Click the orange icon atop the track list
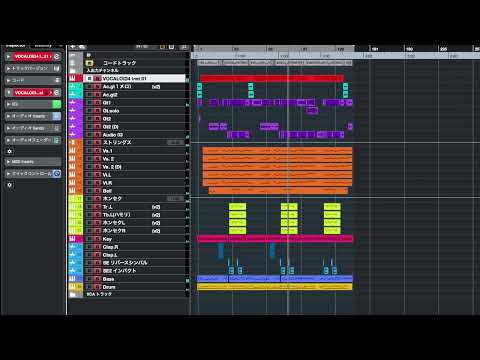Image resolution: width=480 pixels, height=360 pixels. click(162, 47)
